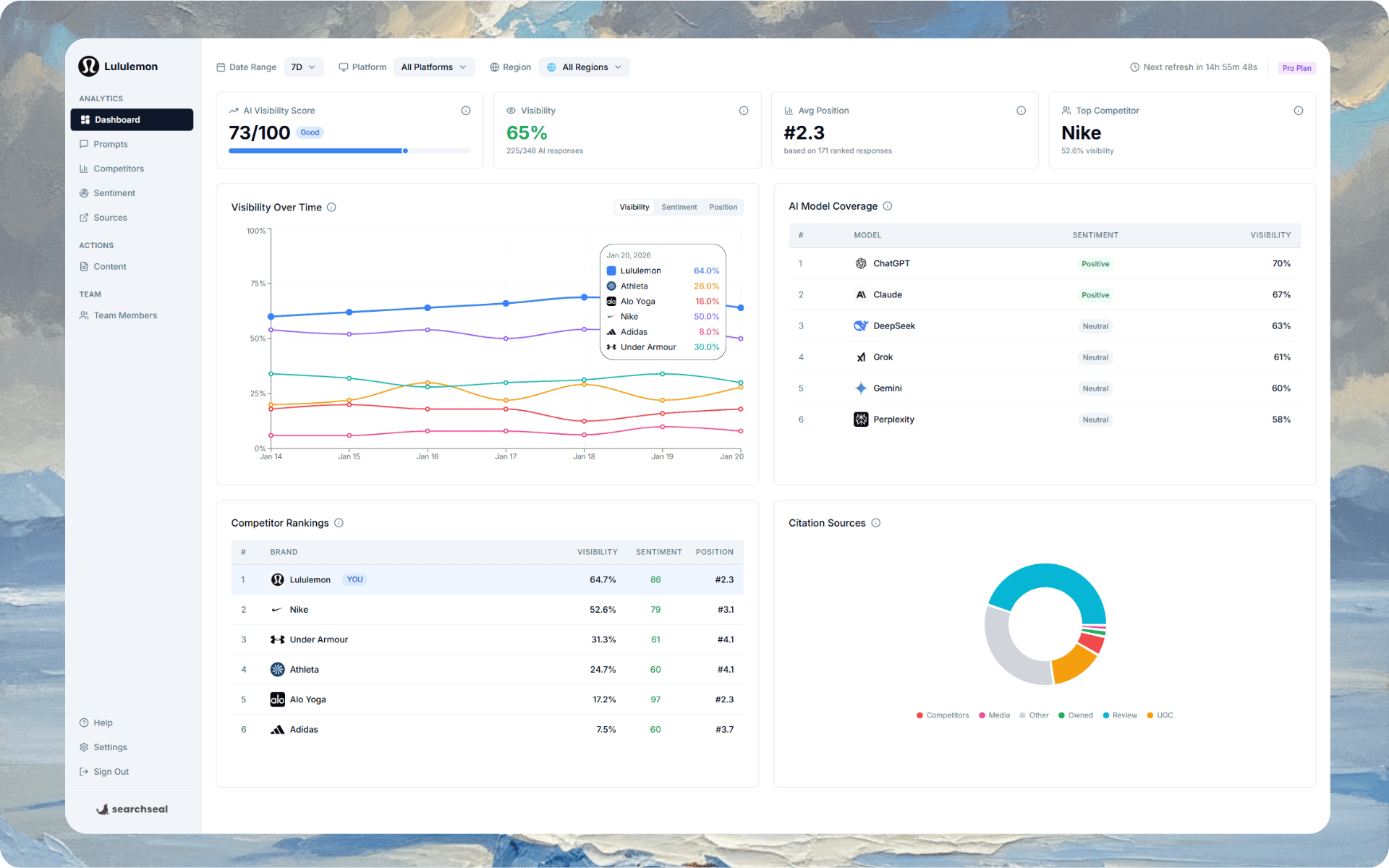Open the Team Members page

point(125,315)
